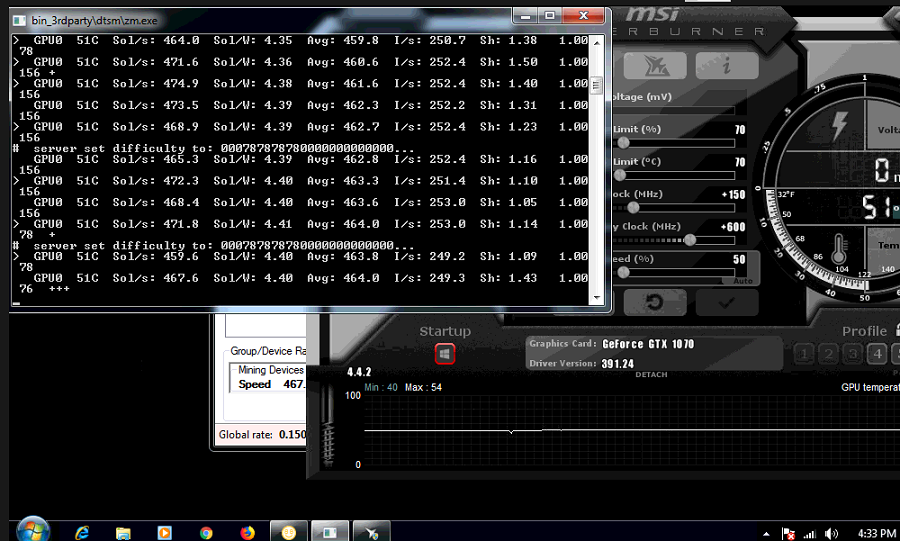Click the Fan Speed value 50
The width and height of the screenshot is (900, 541).
(739, 259)
